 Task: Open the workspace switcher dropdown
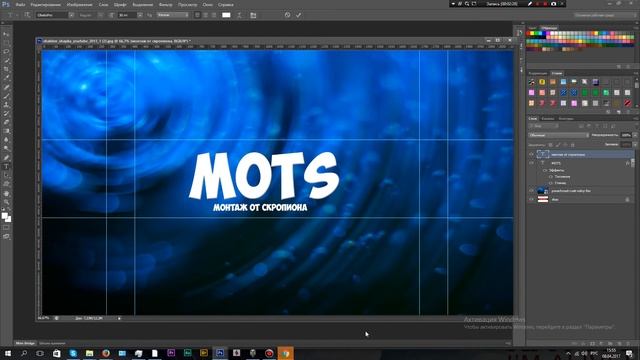(x=605, y=15)
